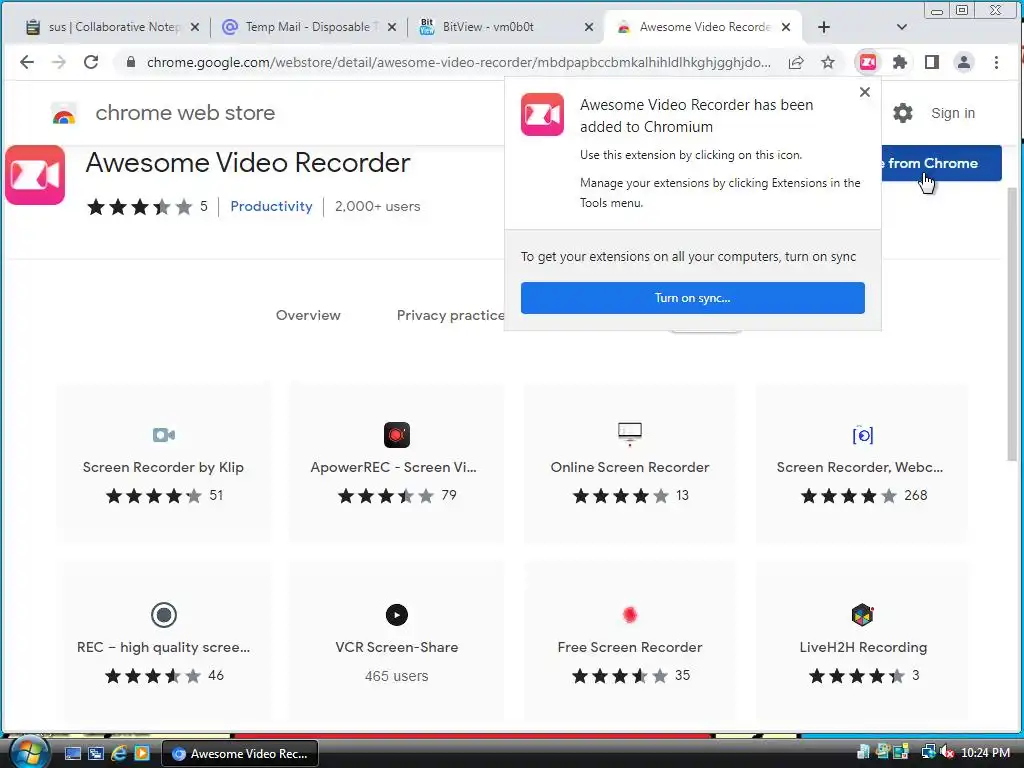Open the Extensions puzzle icon
1024x768 pixels.
coord(900,62)
